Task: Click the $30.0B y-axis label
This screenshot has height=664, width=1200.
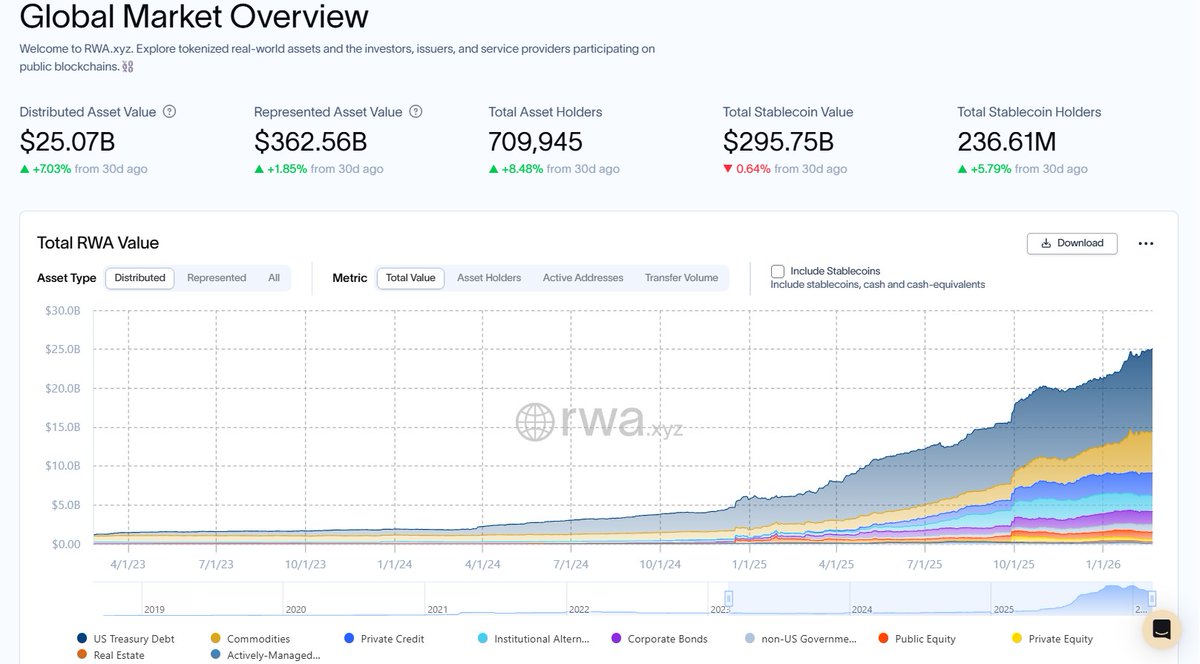Action: pos(62,310)
